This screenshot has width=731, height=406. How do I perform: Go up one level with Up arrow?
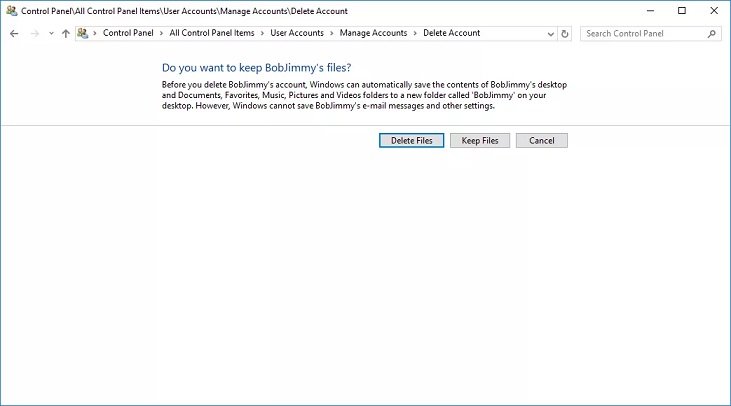[x=66, y=33]
